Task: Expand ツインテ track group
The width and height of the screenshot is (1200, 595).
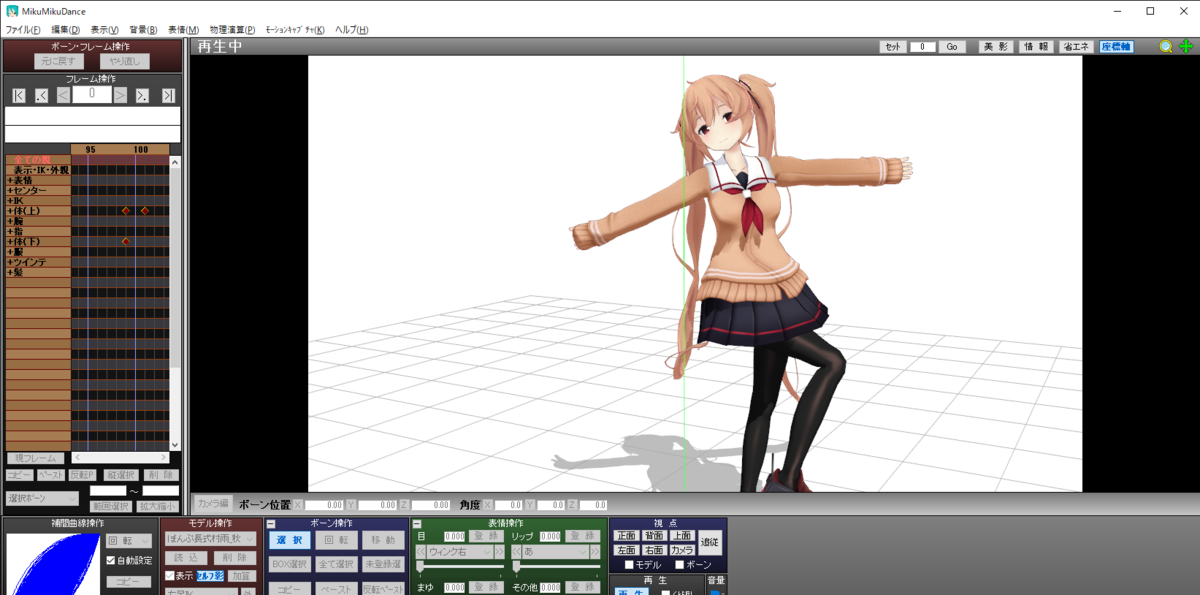Action: (10, 262)
